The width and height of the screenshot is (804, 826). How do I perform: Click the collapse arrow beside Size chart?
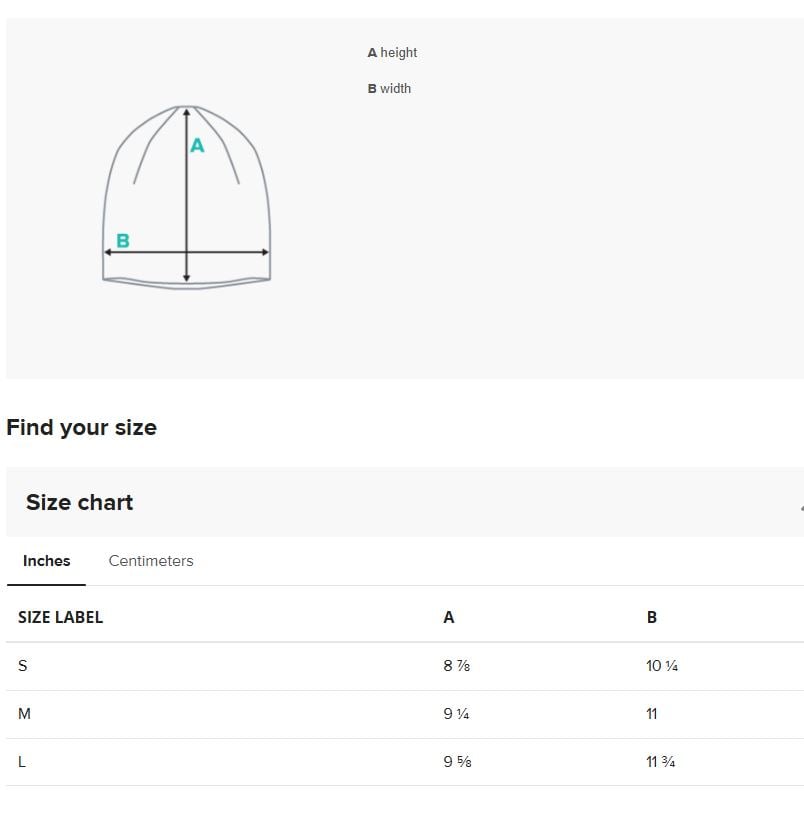[x=801, y=507]
